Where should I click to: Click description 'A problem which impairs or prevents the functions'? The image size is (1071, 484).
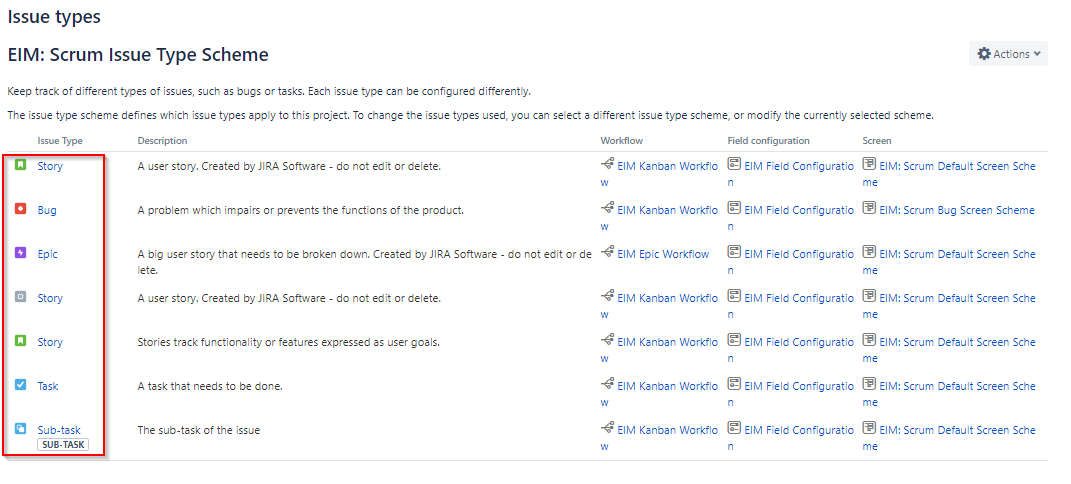[x=301, y=210]
